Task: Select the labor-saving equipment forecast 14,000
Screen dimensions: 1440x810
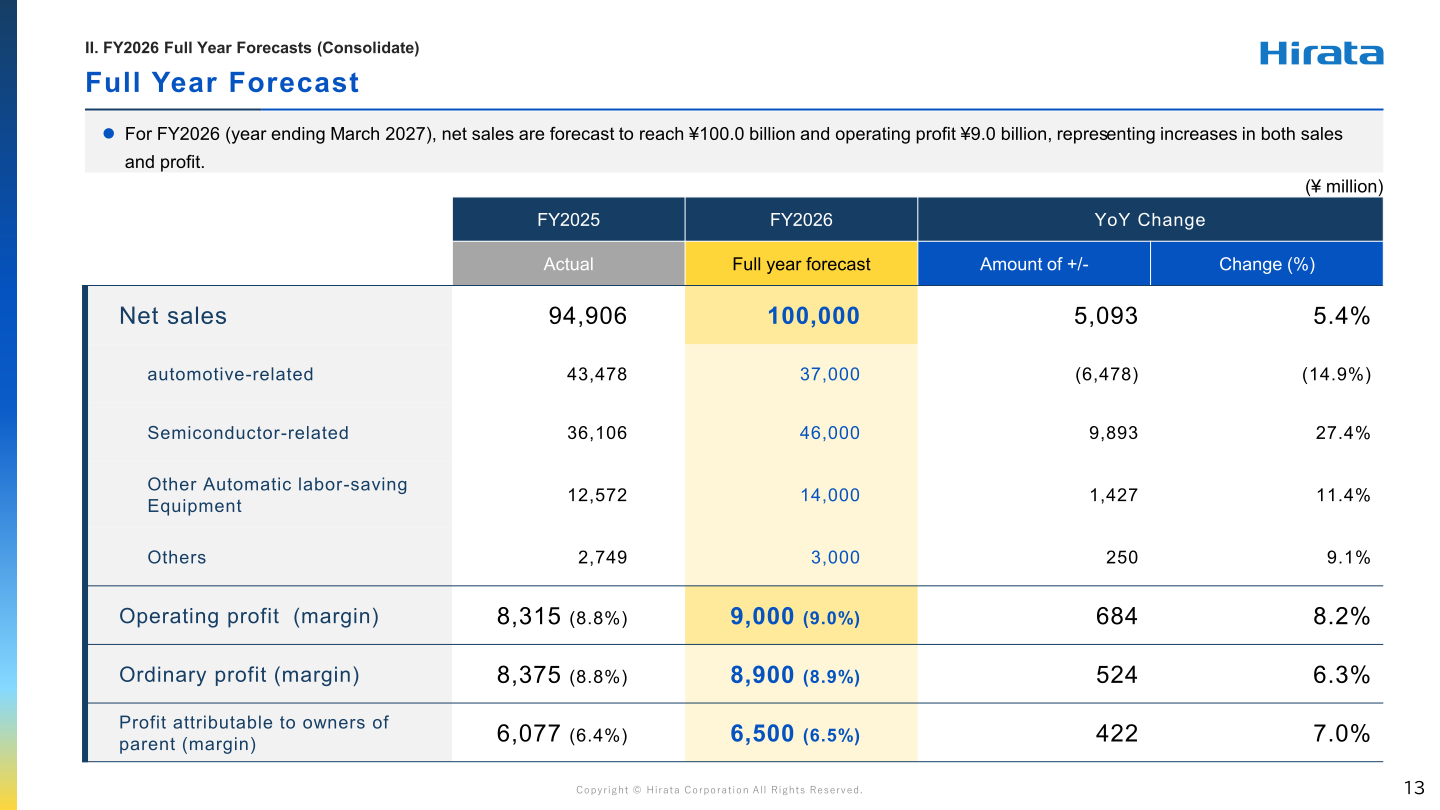Action: (830, 495)
